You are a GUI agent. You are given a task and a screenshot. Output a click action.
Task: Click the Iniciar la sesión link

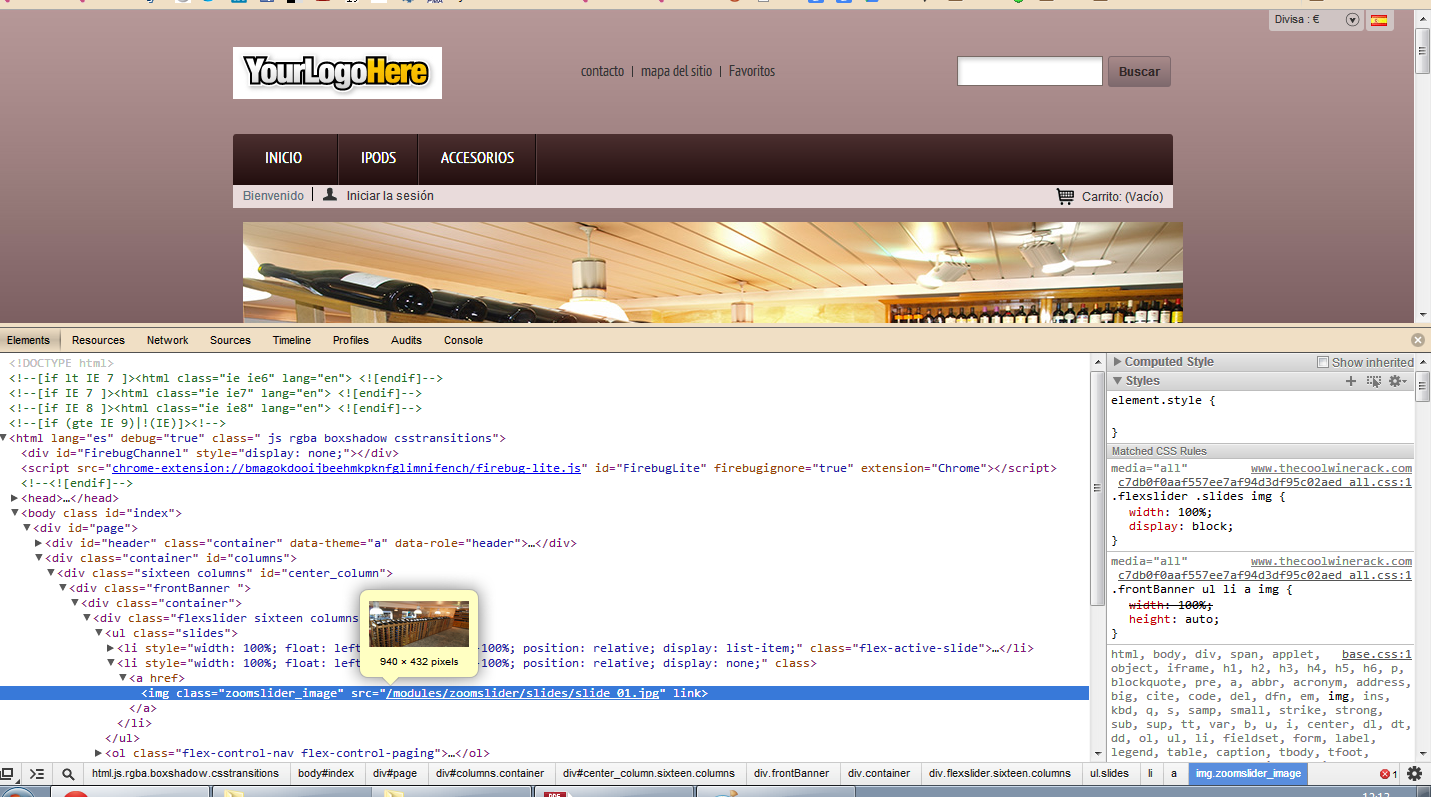pyautogui.click(x=390, y=196)
